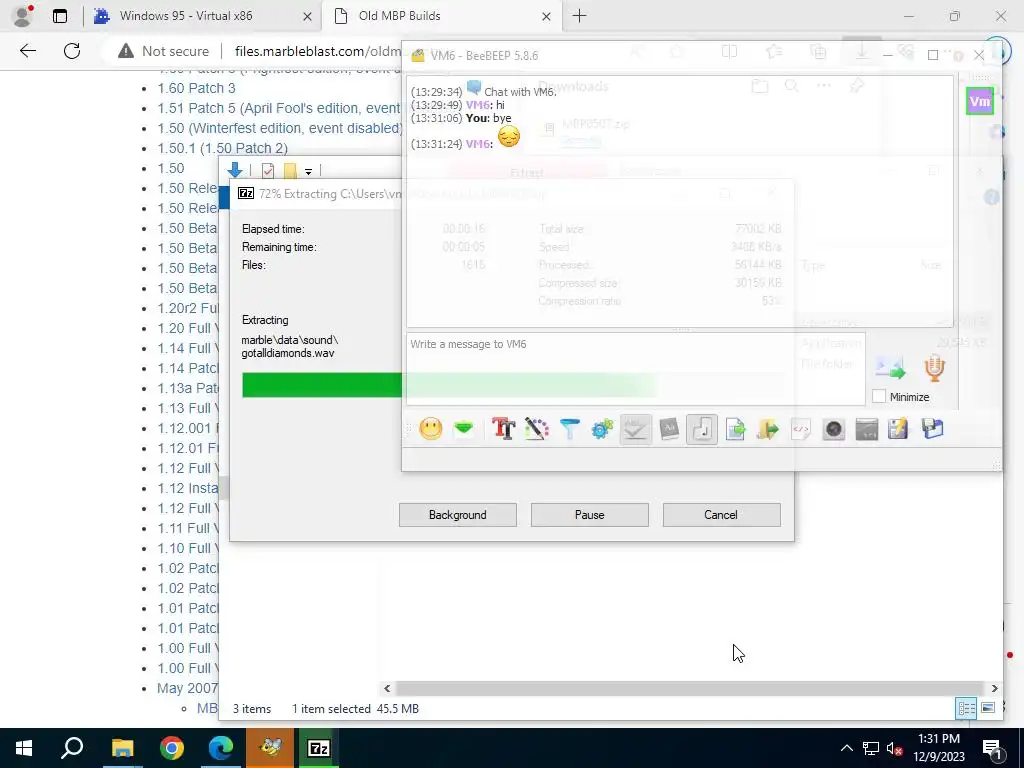Click the browser profile avatar

23,16
